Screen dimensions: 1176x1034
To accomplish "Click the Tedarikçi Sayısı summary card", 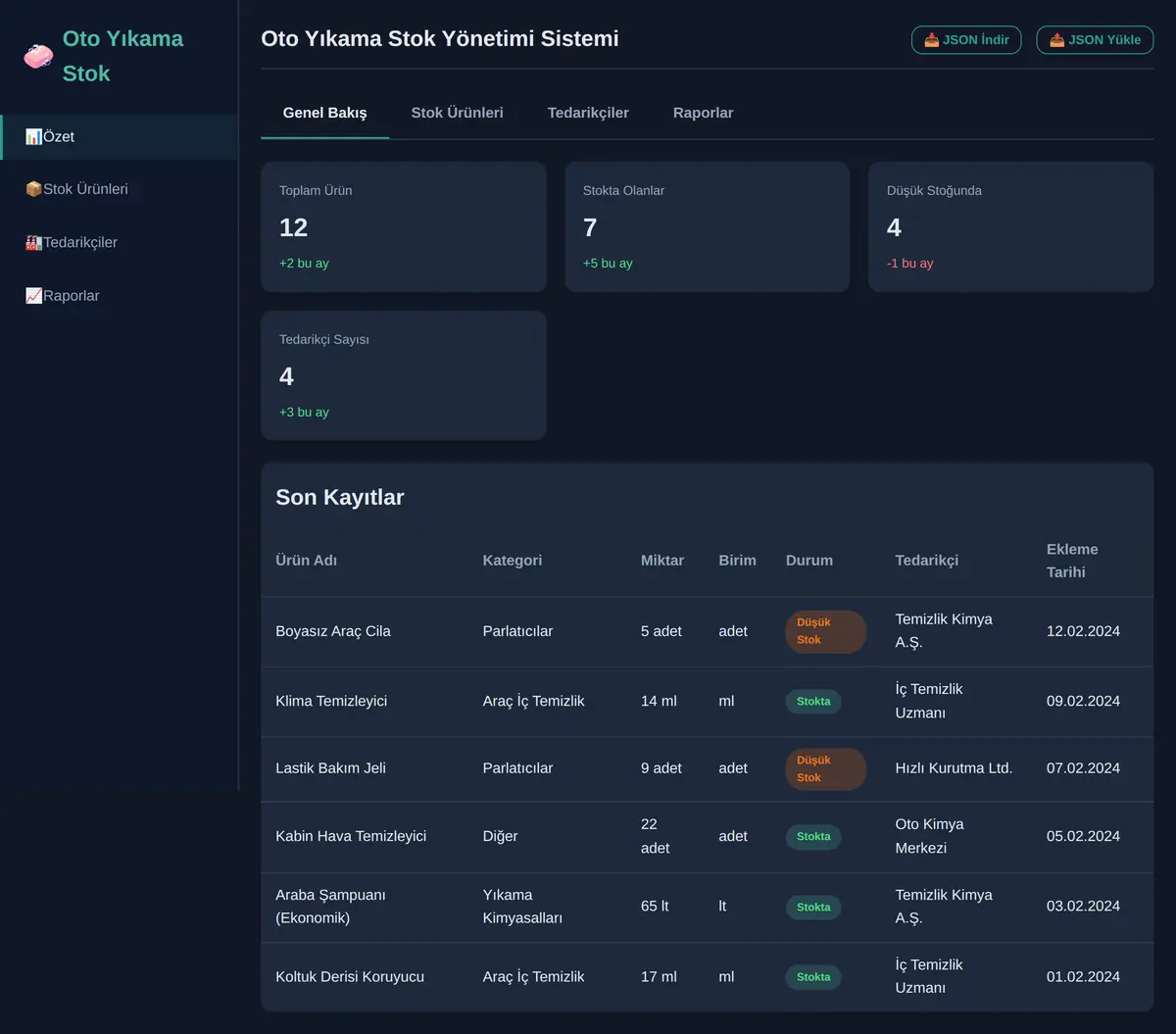I will [x=404, y=375].
